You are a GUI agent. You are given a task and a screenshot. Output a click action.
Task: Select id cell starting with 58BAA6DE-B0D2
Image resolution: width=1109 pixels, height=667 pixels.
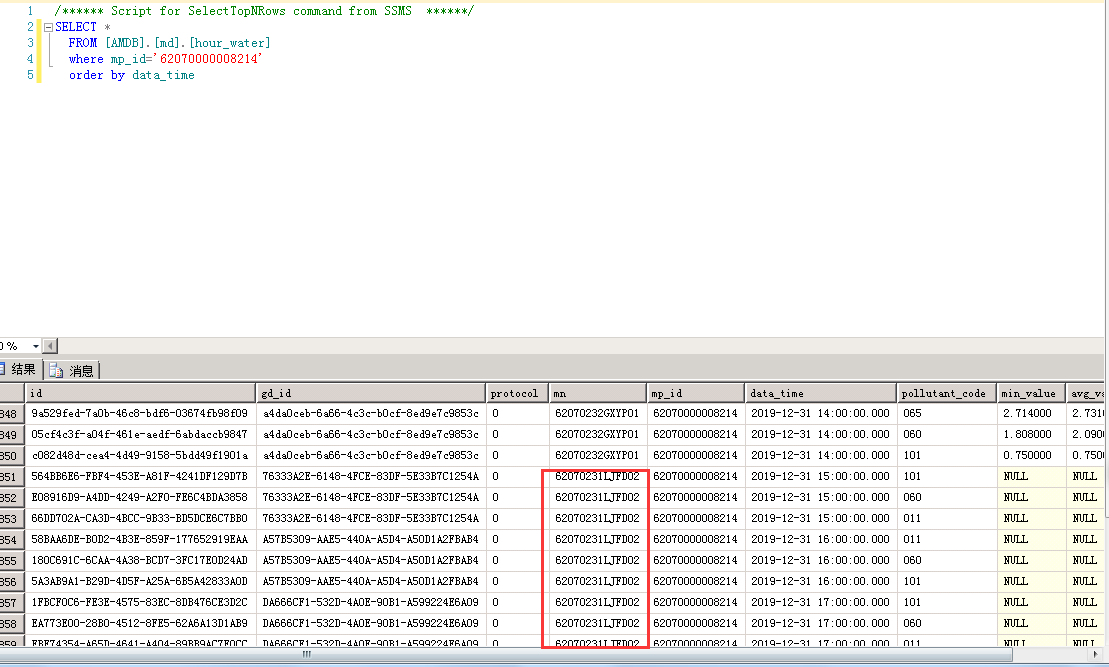[140, 540]
